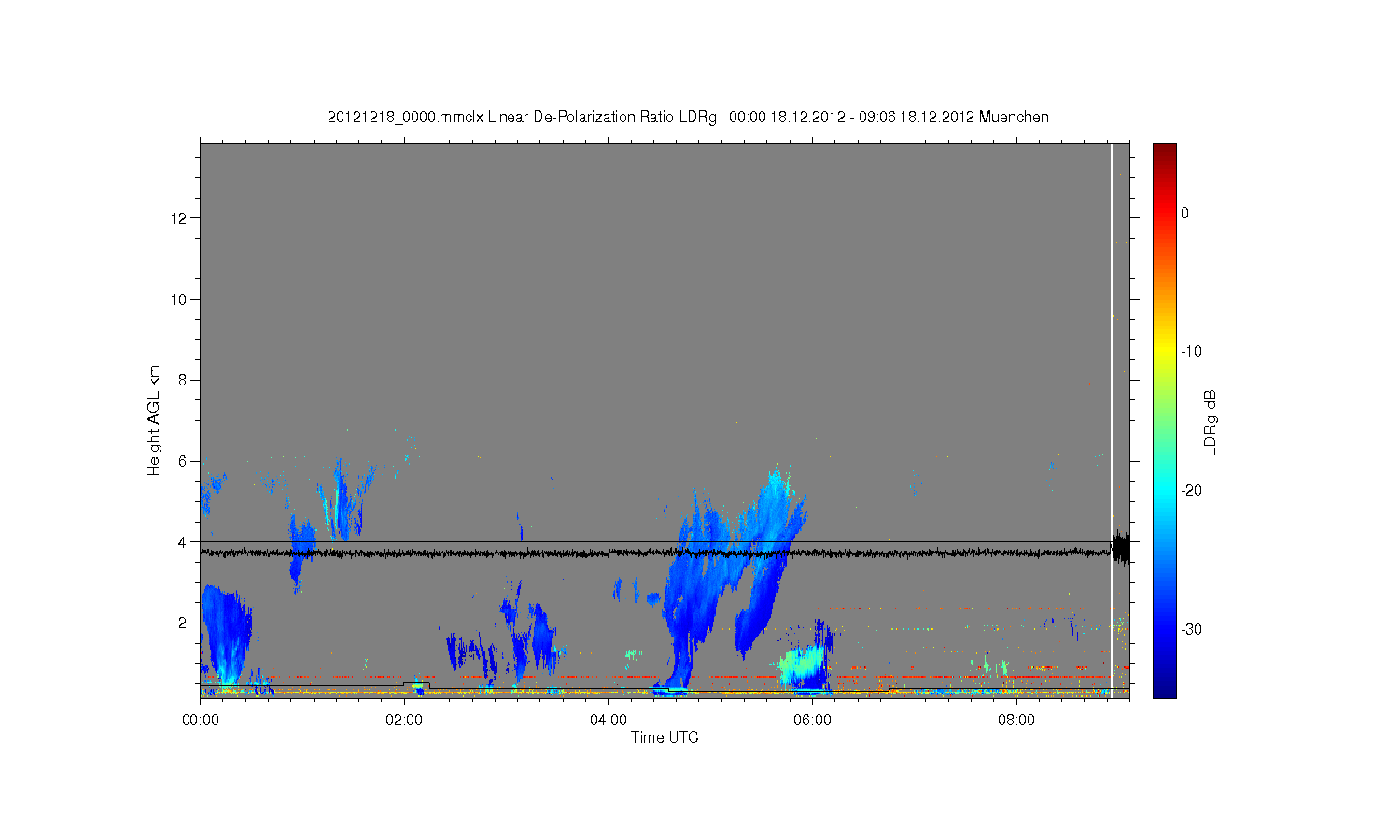The width and height of the screenshot is (1400, 840).
Task: Click the LDRg colorbar gradient
Action: point(1164,420)
